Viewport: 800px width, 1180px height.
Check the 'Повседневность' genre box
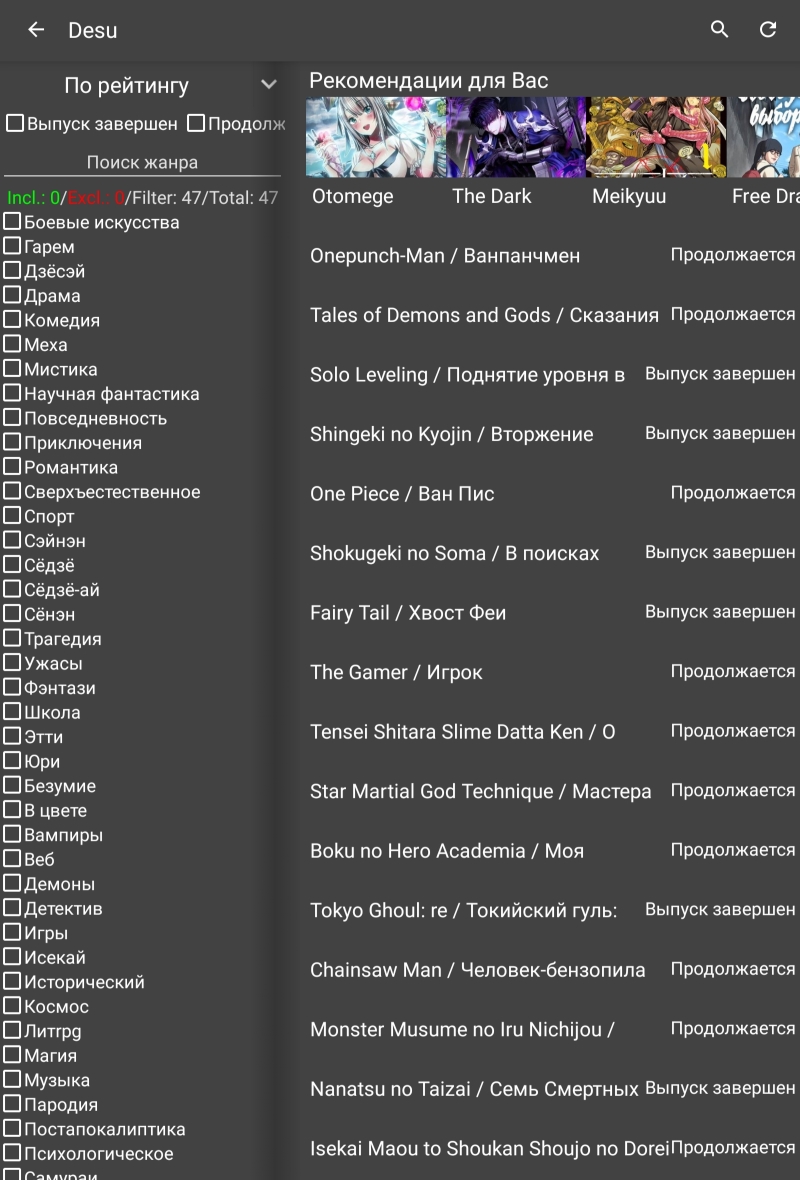coord(12,418)
